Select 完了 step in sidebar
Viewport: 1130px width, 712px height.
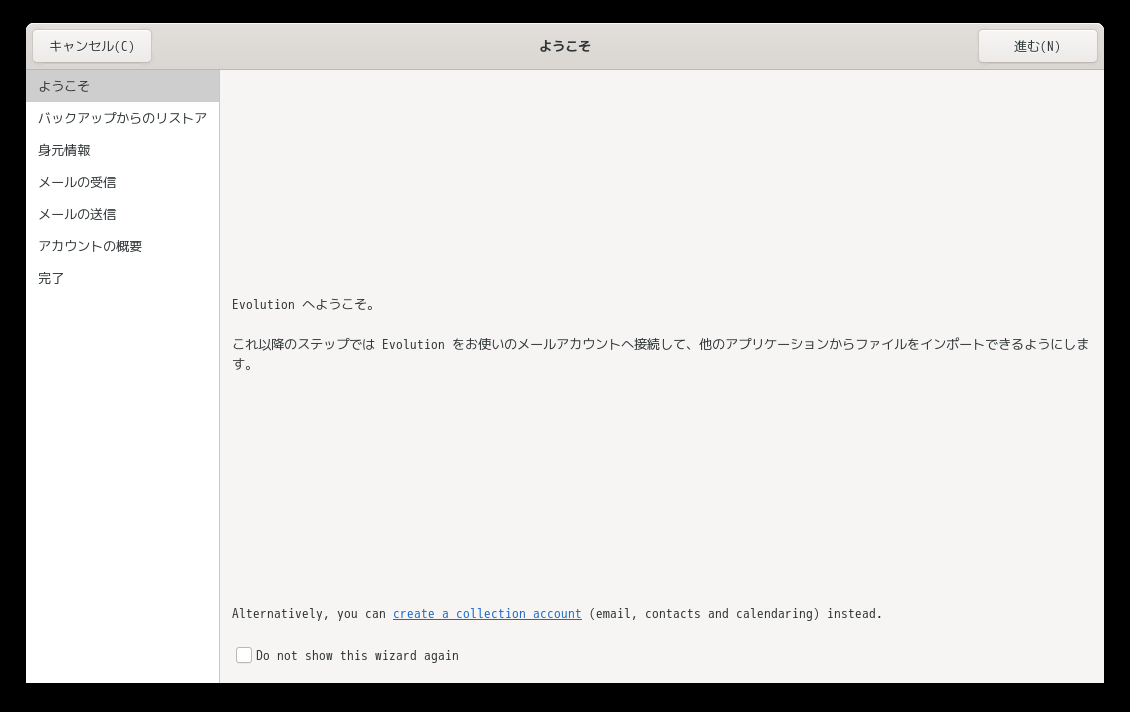click(x=123, y=278)
